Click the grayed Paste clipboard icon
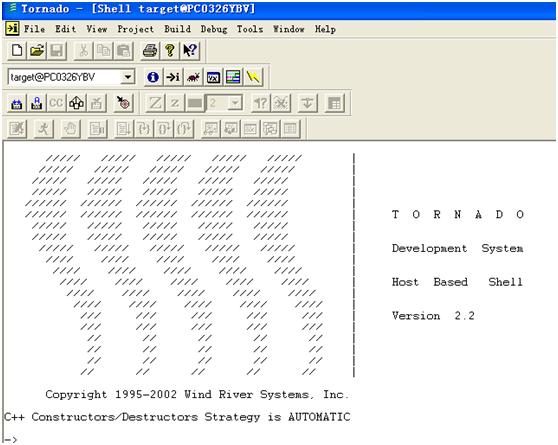The image size is (558, 445). point(123,51)
